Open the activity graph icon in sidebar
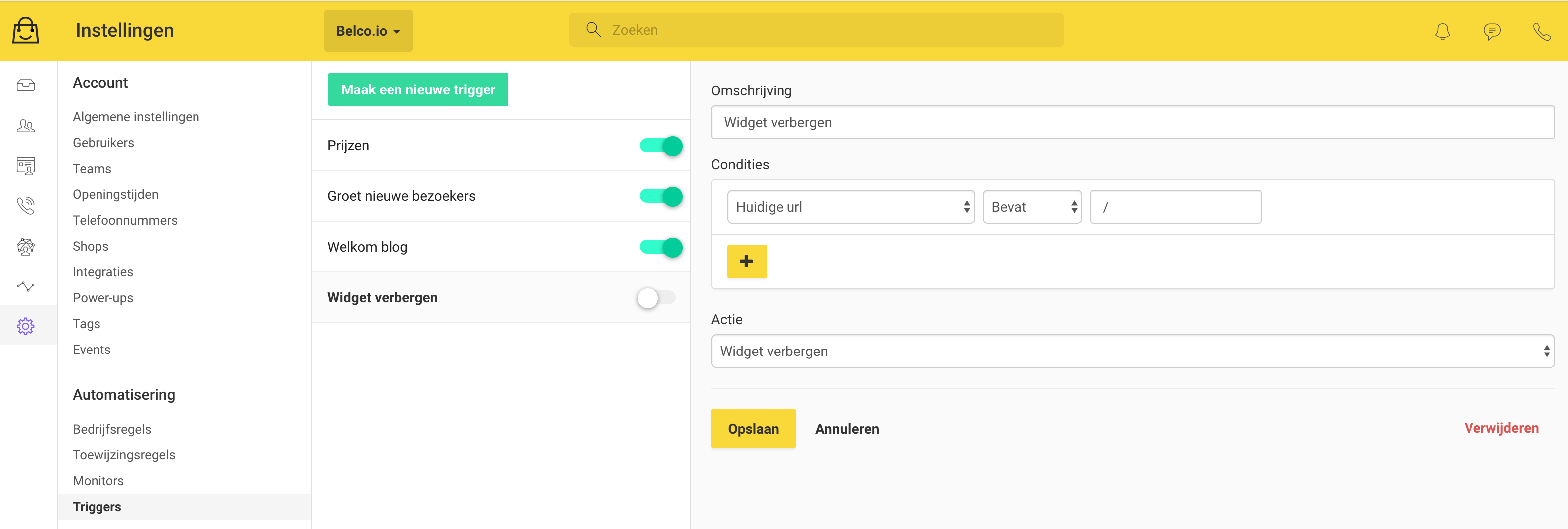The width and height of the screenshot is (1568, 529). coord(25,286)
